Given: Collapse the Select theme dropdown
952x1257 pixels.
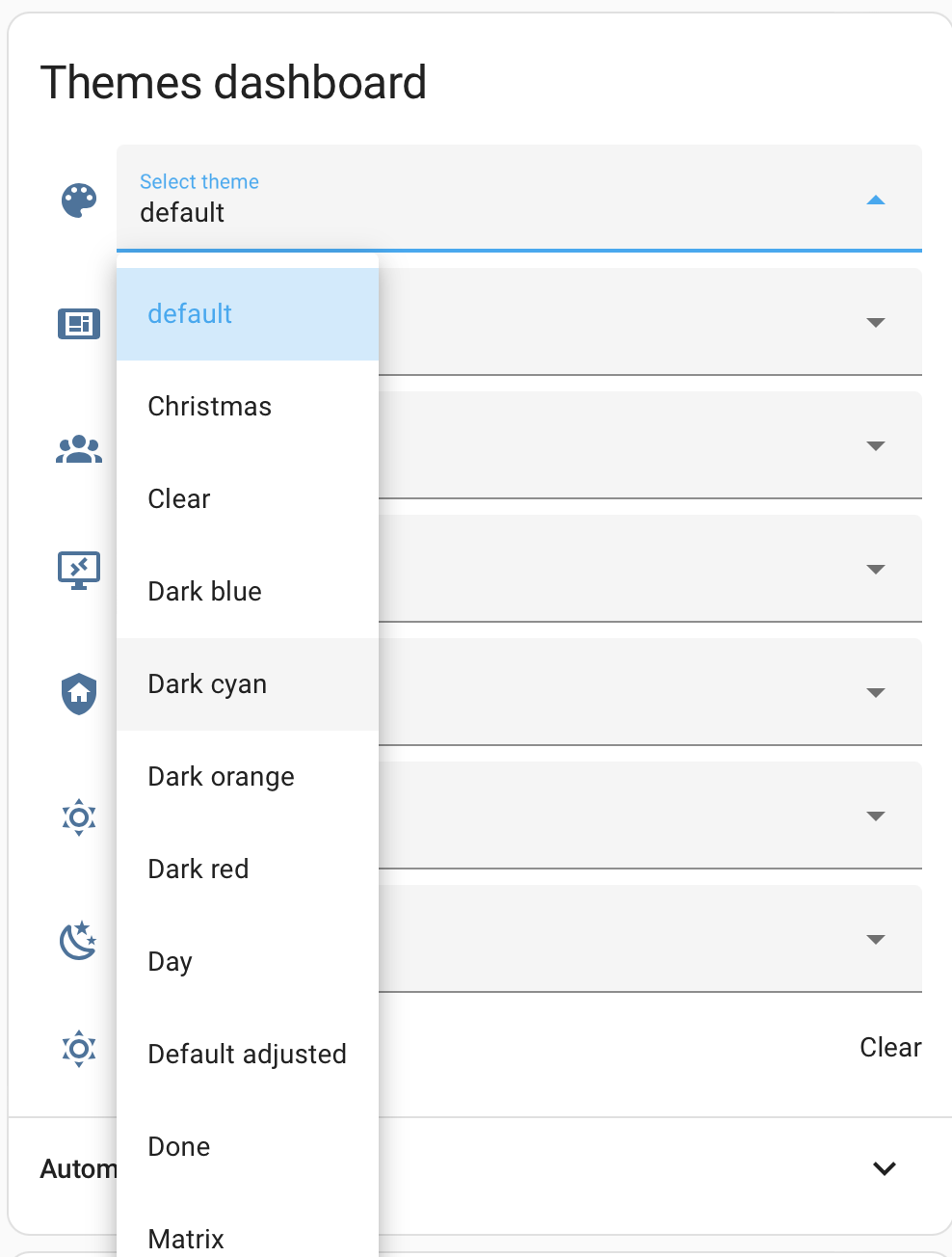Looking at the screenshot, I should point(875,200).
